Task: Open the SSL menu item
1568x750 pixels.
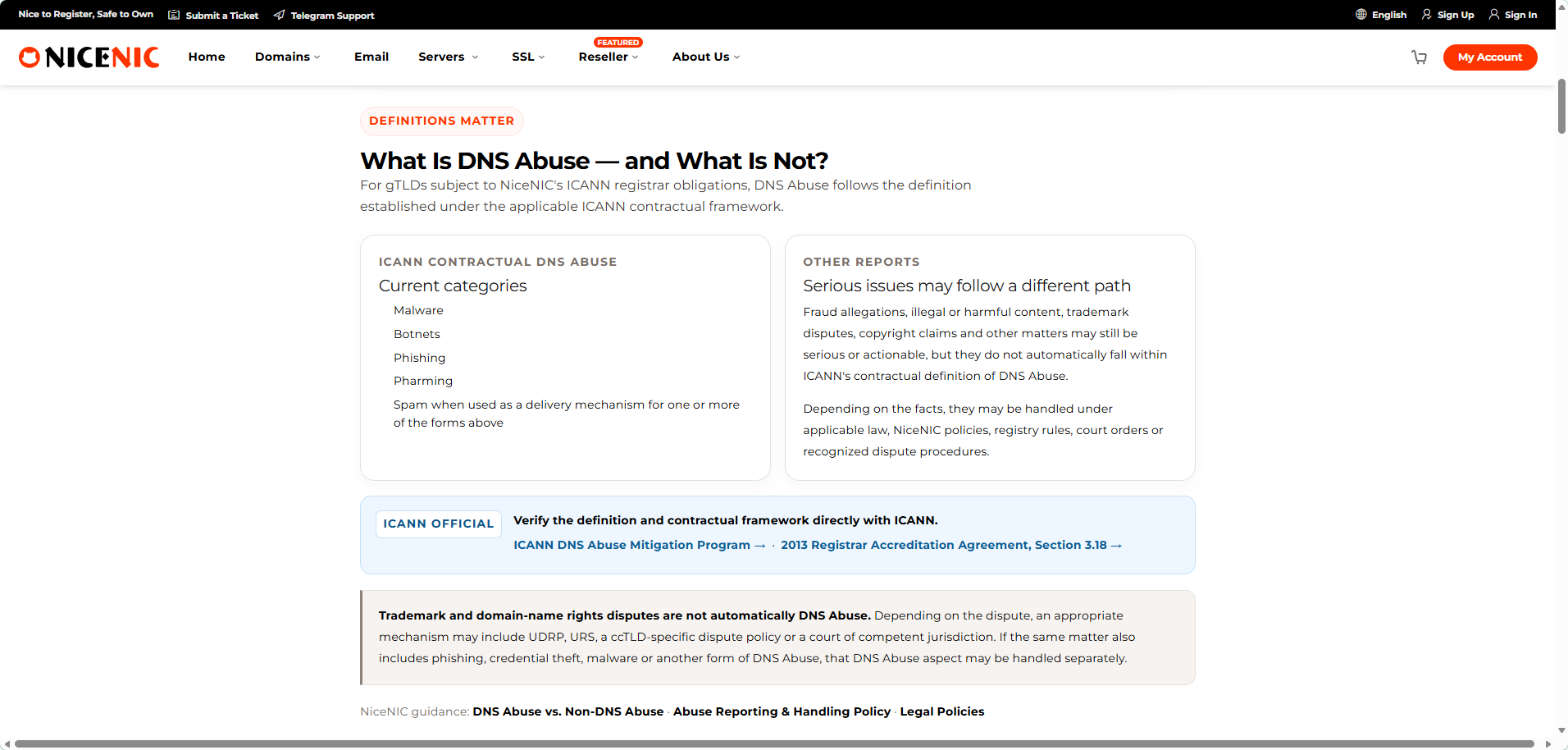Action: click(523, 57)
